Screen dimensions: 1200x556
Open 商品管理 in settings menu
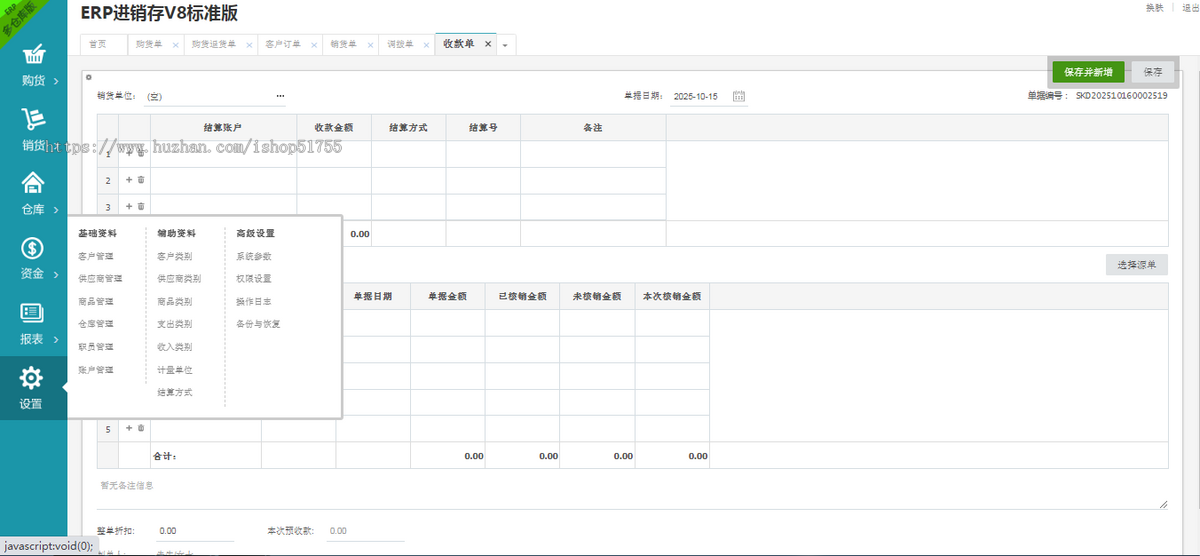[x=95, y=302]
